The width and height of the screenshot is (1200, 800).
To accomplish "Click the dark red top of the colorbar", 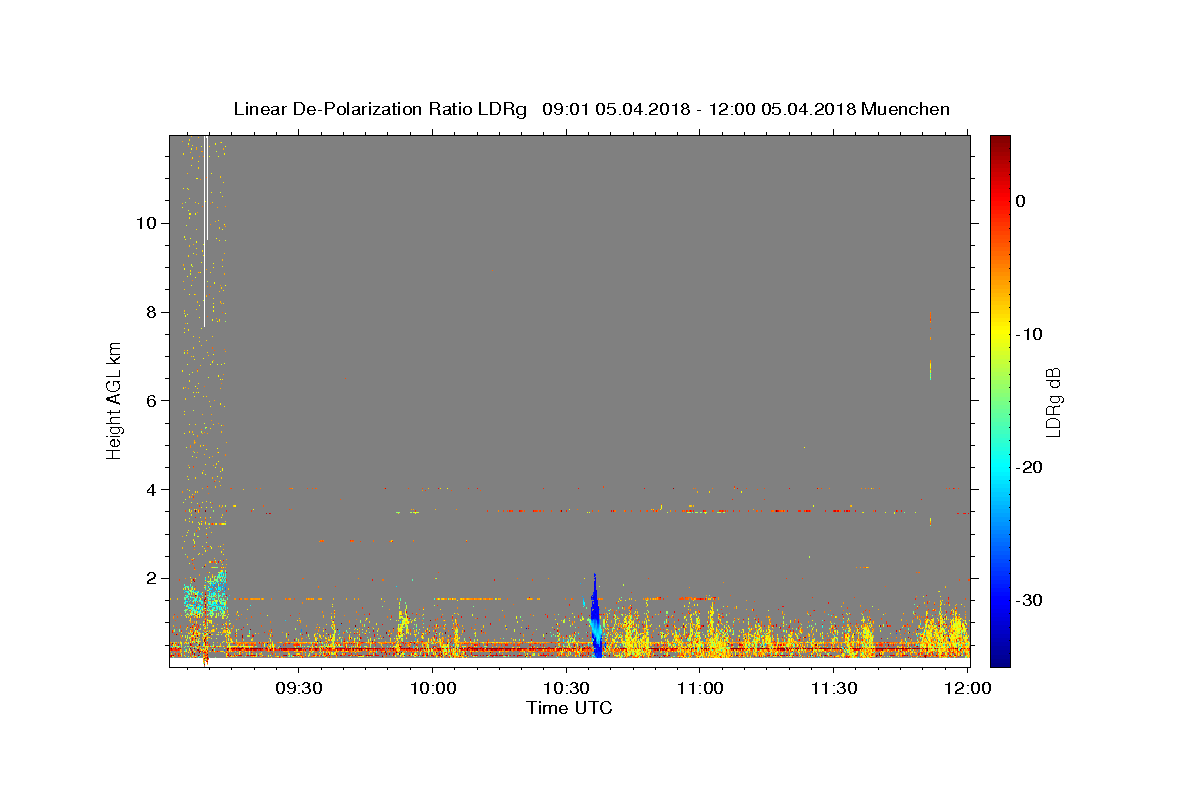I will (x=1000, y=145).
